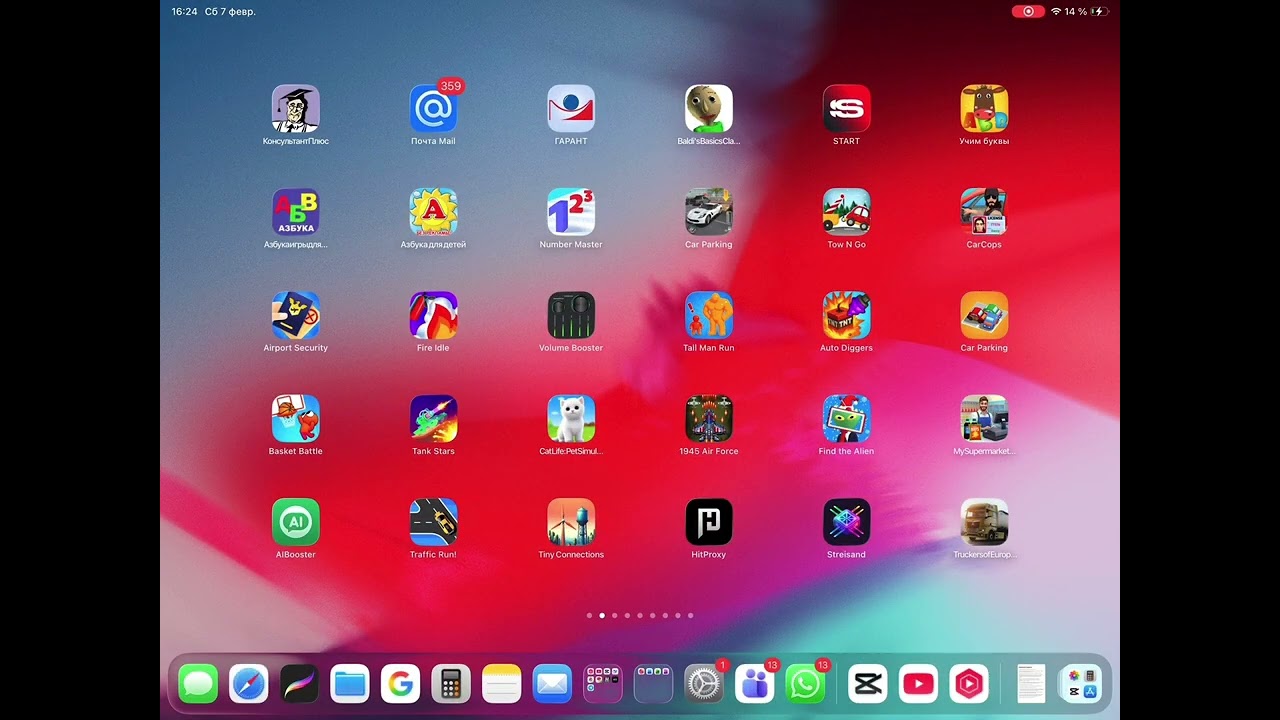
Task: Open the Fire Idle game
Action: (x=434, y=315)
